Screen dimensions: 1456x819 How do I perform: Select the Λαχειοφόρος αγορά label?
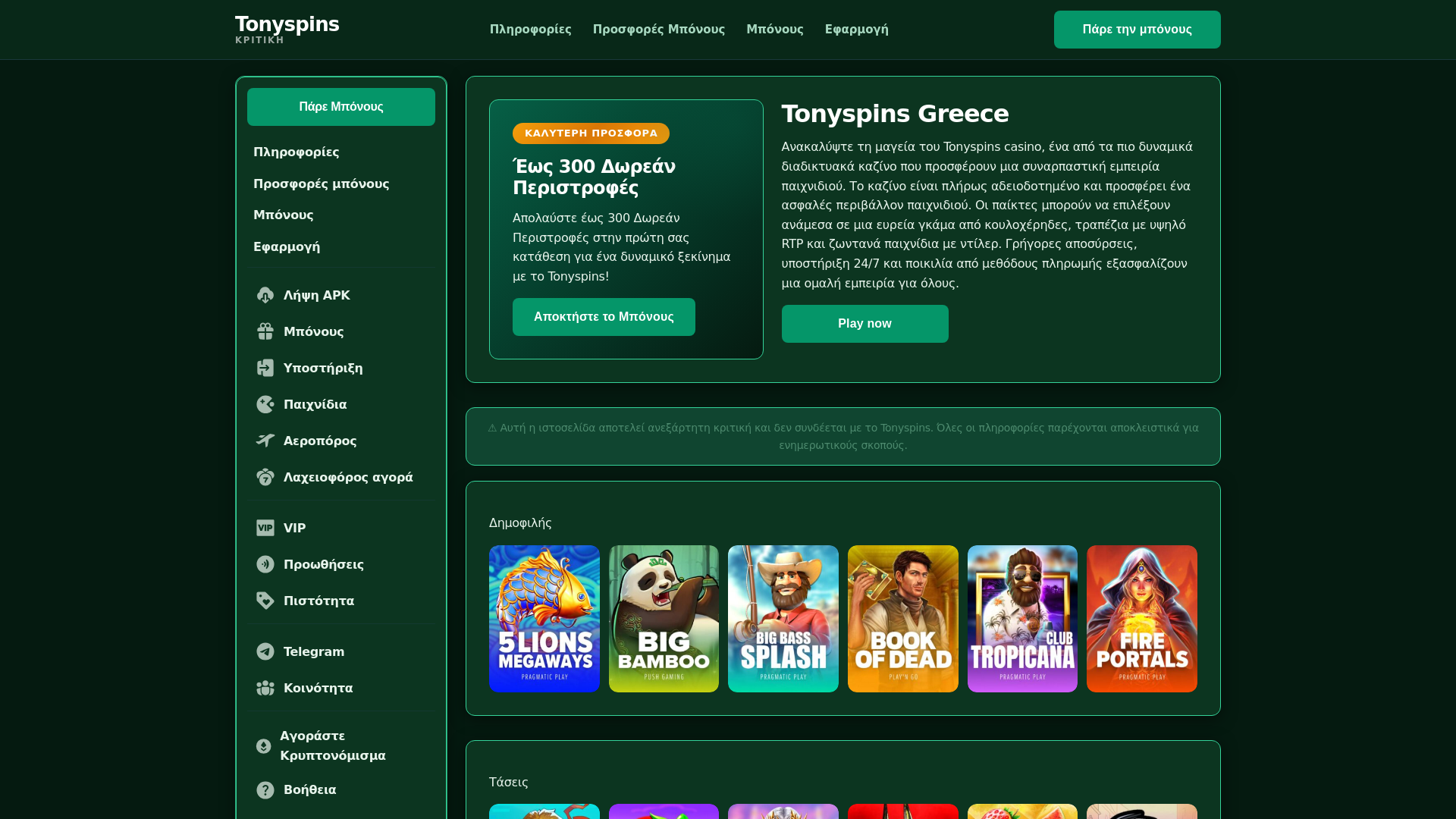tap(348, 478)
